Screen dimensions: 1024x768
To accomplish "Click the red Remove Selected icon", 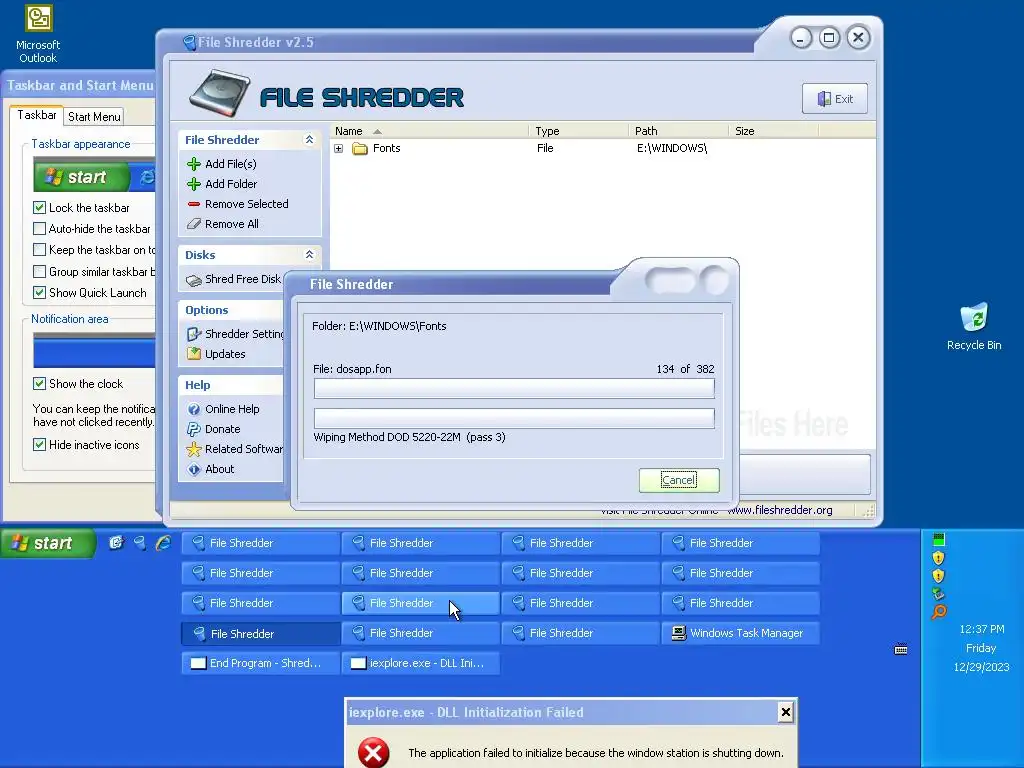I will coord(194,204).
